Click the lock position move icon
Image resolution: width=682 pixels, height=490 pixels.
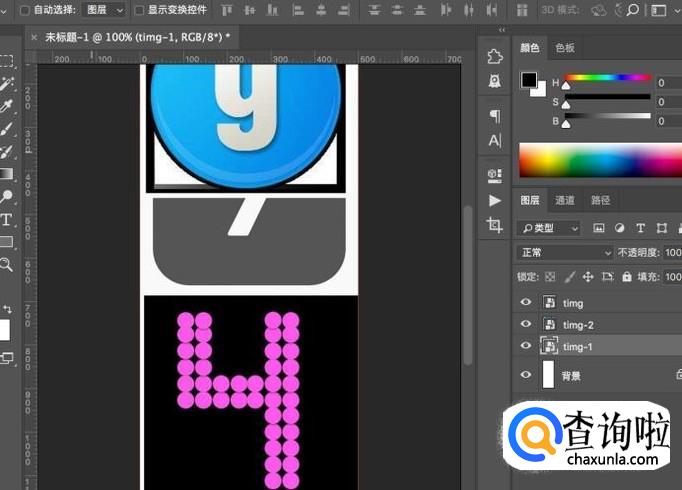click(x=588, y=277)
